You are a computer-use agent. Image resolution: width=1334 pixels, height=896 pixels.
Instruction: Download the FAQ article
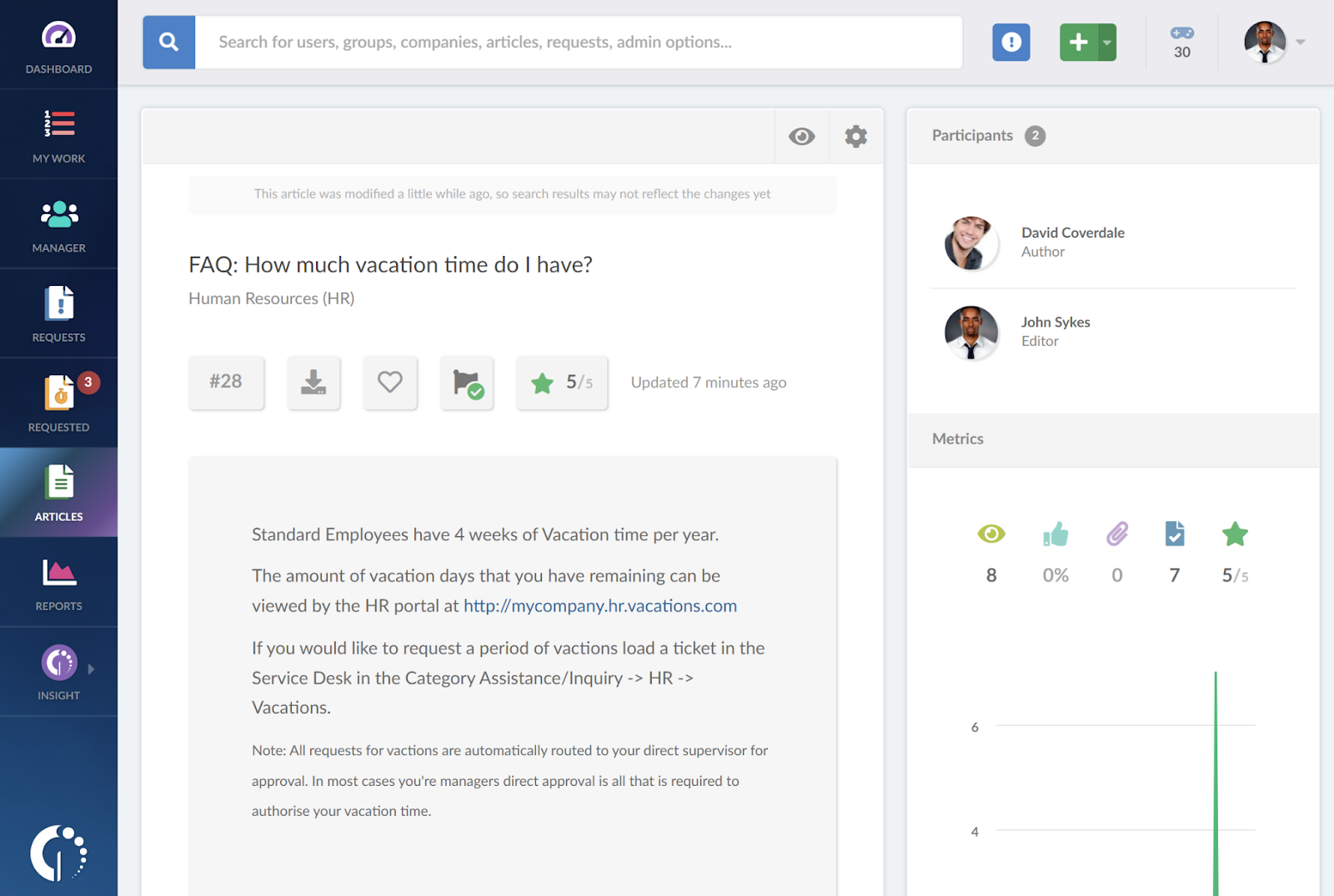(x=313, y=383)
